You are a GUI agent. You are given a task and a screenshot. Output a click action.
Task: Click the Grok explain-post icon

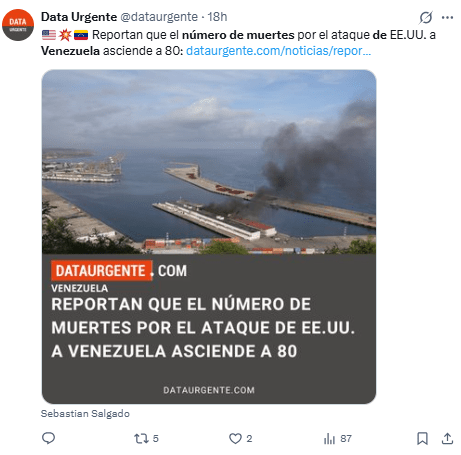pos(426,17)
